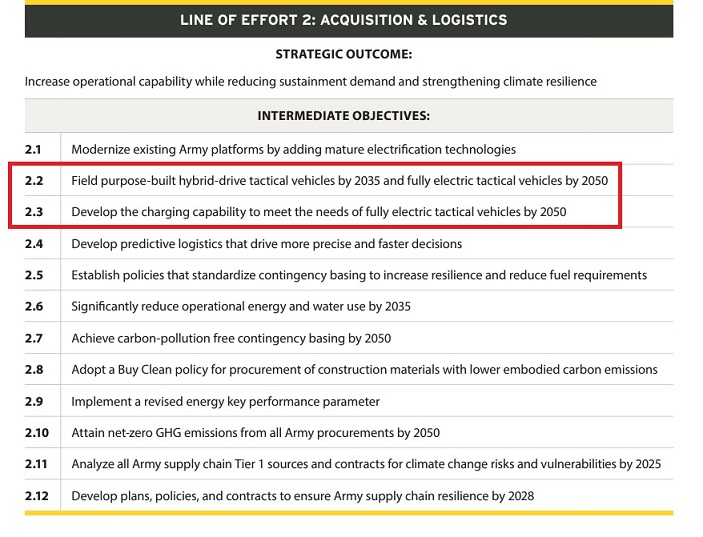Select the supply chain resilience by 2028 objective
This screenshot has width=703, height=537.
tap(302, 495)
